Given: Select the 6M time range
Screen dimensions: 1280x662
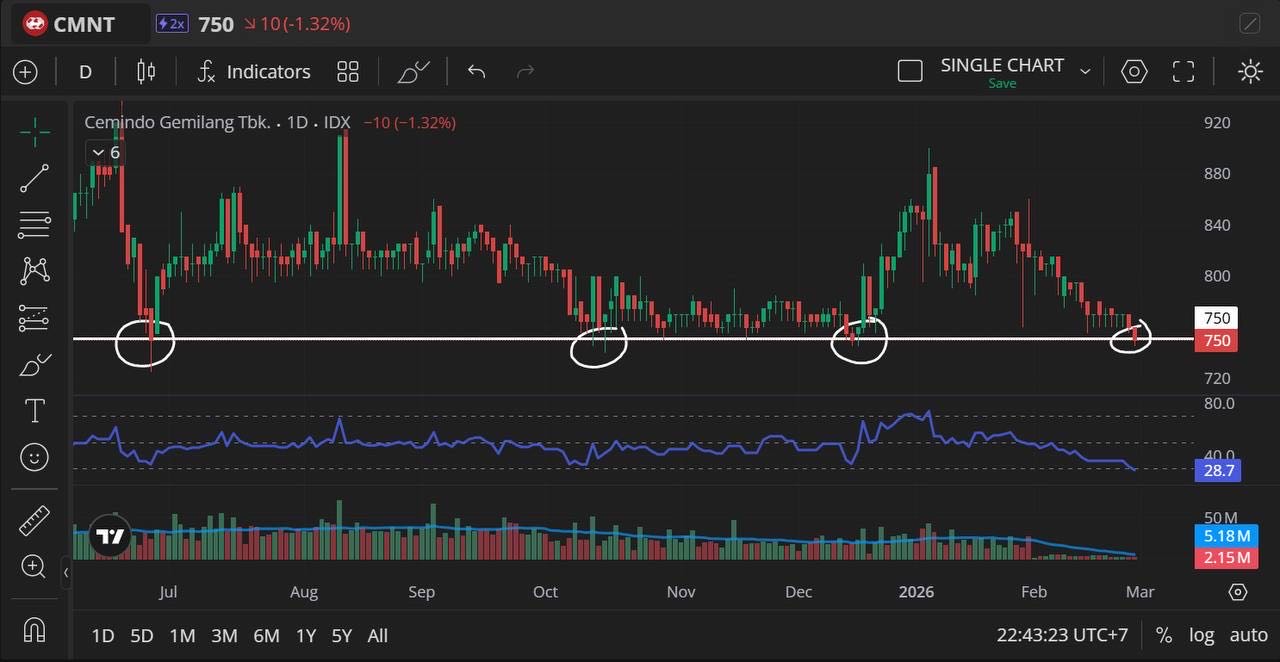Looking at the screenshot, I should 266,635.
